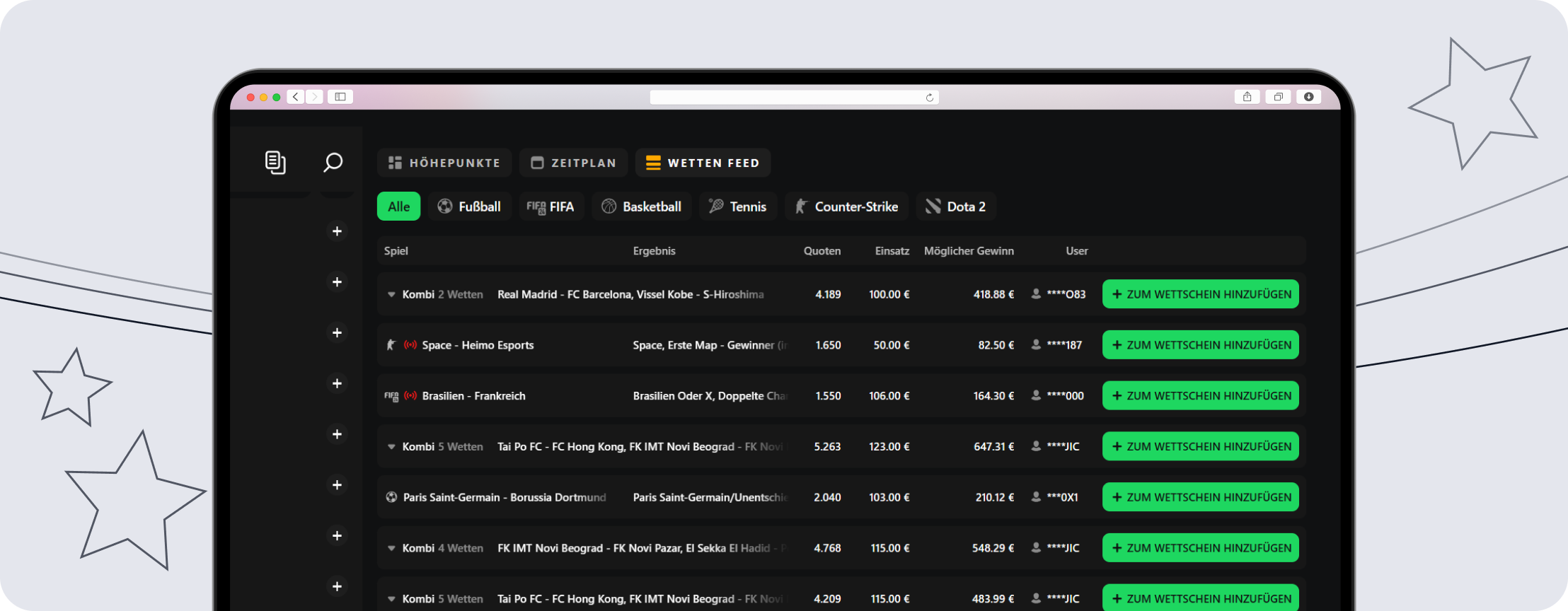The height and width of the screenshot is (611, 1568).
Task: Reload the page with the refresh icon
Action: coord(930,98)
